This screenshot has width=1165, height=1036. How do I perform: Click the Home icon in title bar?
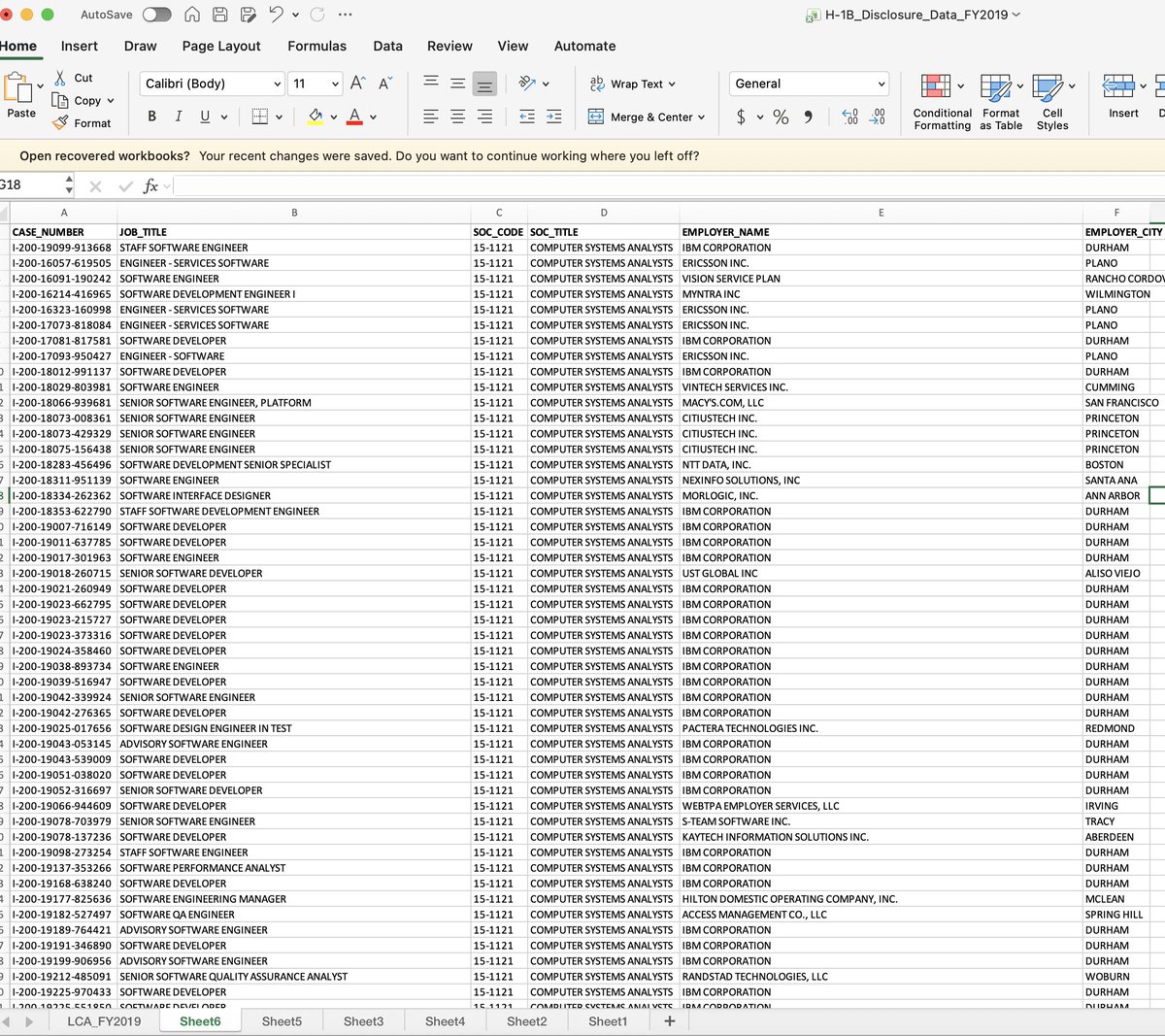coord(192,15)
